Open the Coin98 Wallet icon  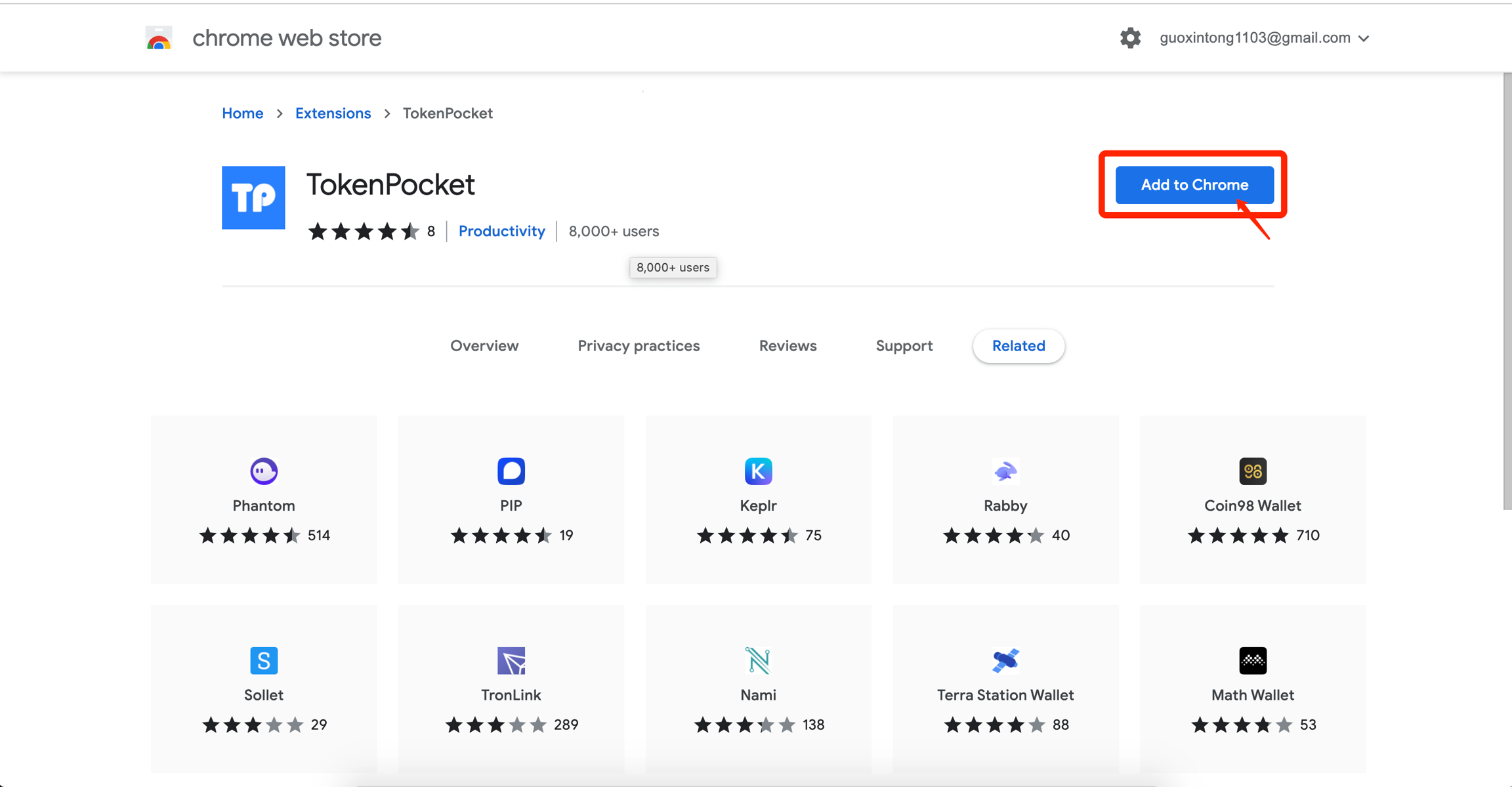pos(1252,471)
